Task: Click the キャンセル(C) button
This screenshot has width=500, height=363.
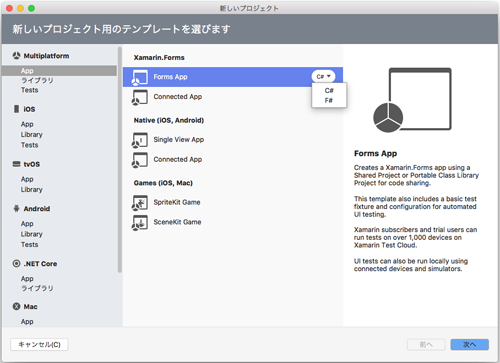Action: tap(39, 345)
